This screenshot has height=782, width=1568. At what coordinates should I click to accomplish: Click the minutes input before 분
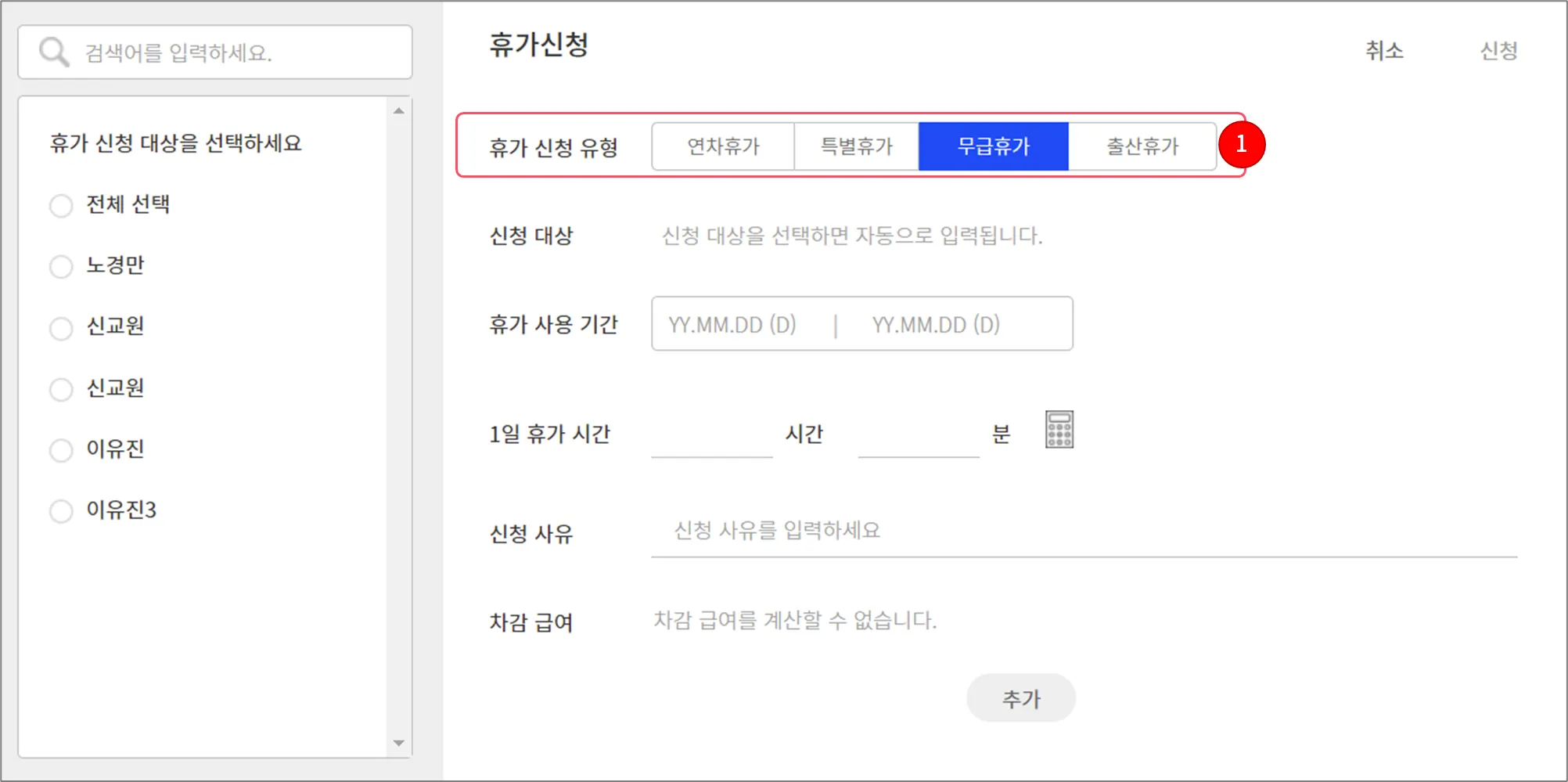coord(919,434)
